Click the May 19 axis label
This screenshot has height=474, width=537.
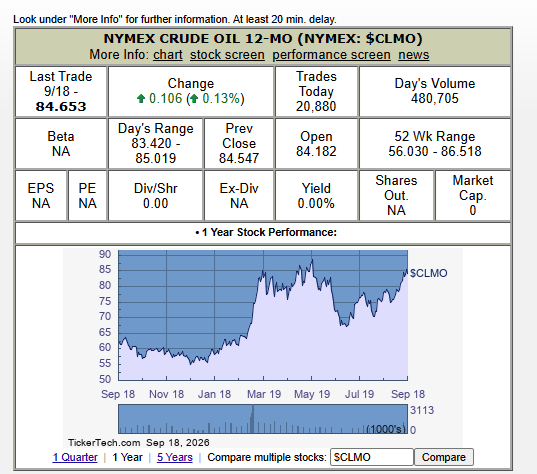[x=312, y=394]
